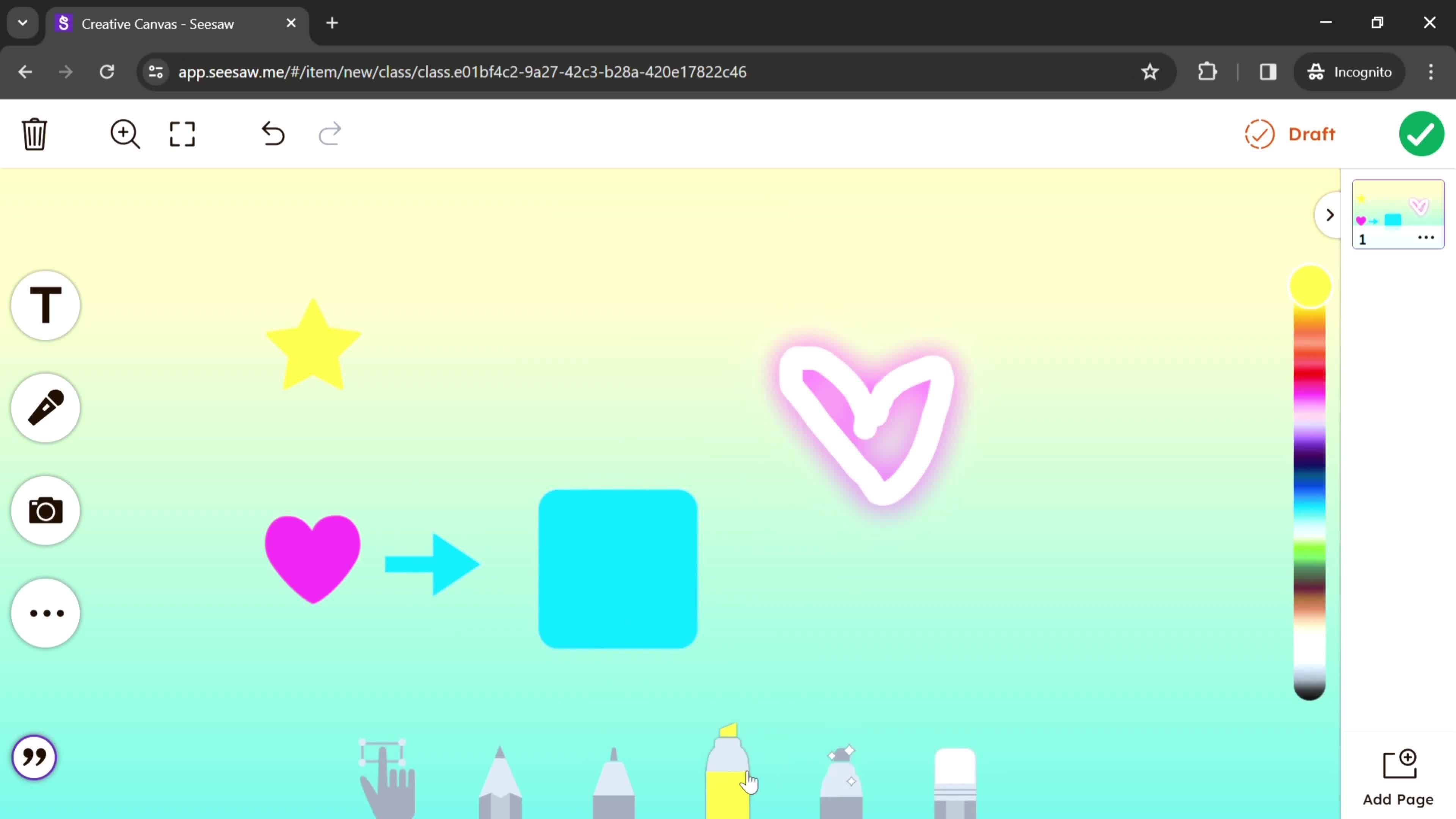
Task: Select the marker pen tool
Action: pyautogui.click(x=614, y=783)
